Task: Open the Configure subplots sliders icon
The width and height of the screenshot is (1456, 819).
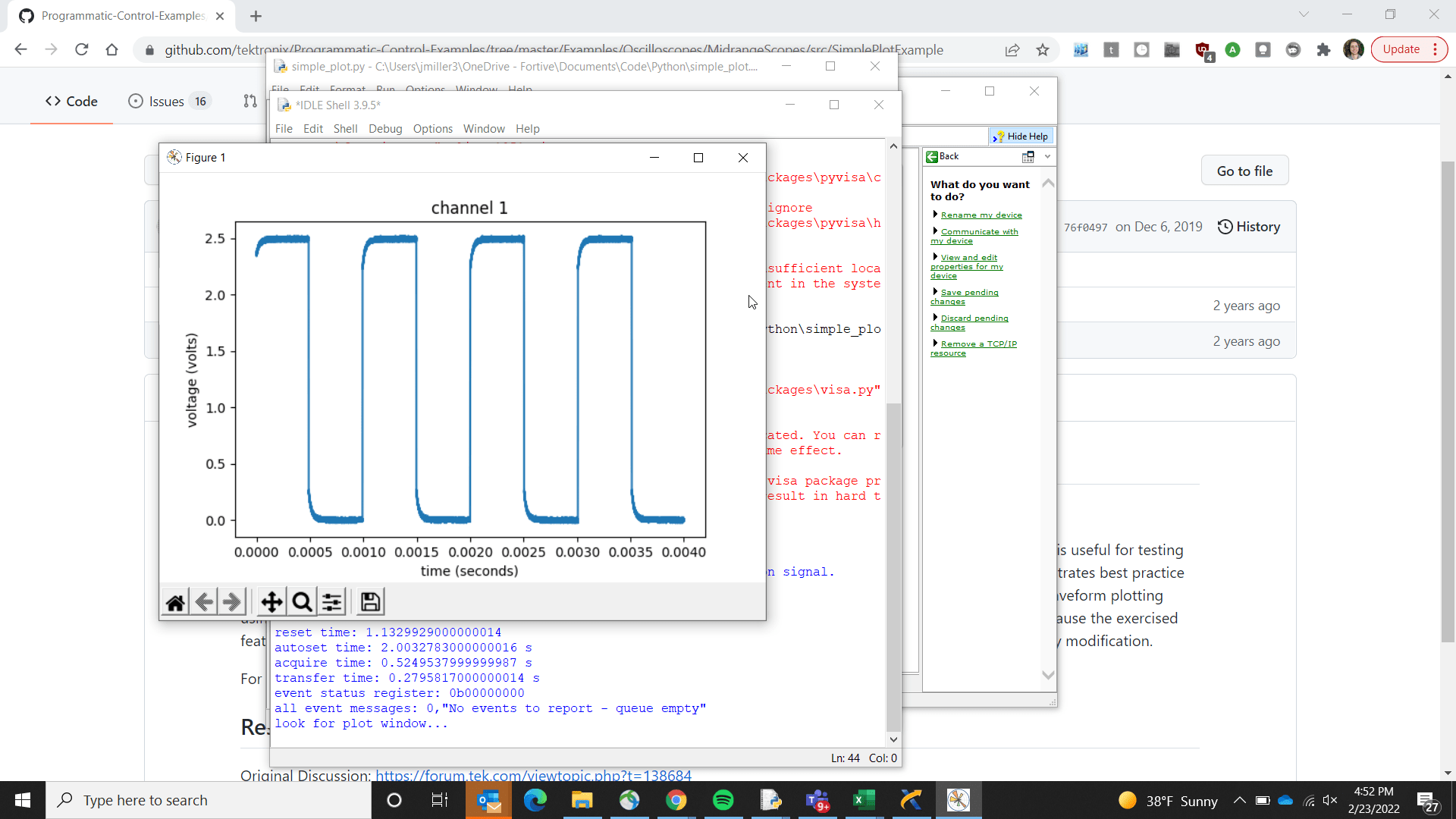Action: click(332, 603)
